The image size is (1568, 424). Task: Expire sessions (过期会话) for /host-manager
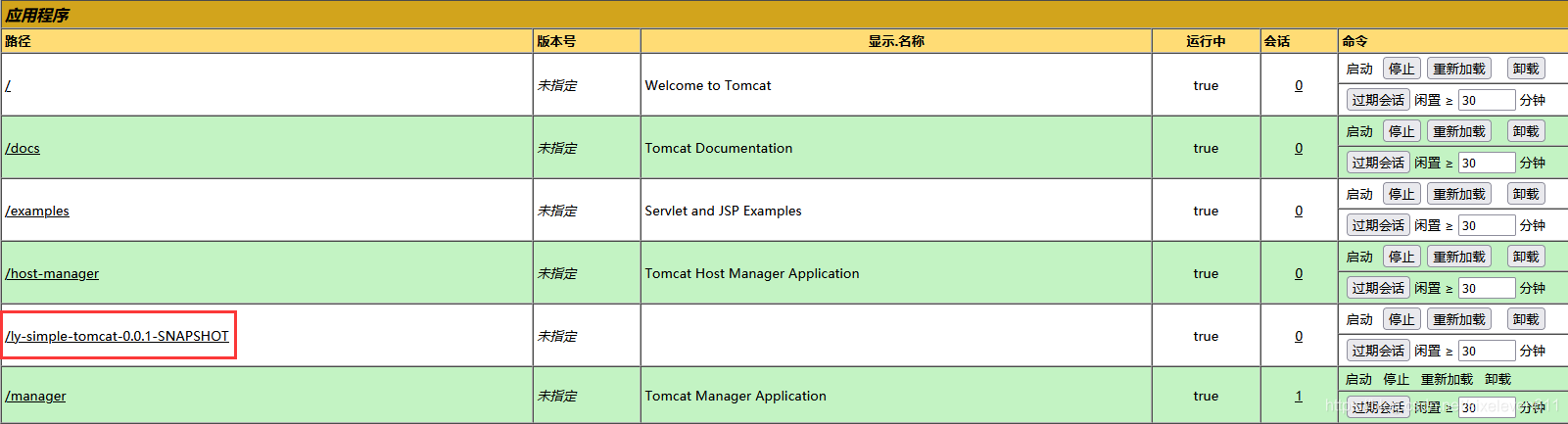pos(1378,288)
